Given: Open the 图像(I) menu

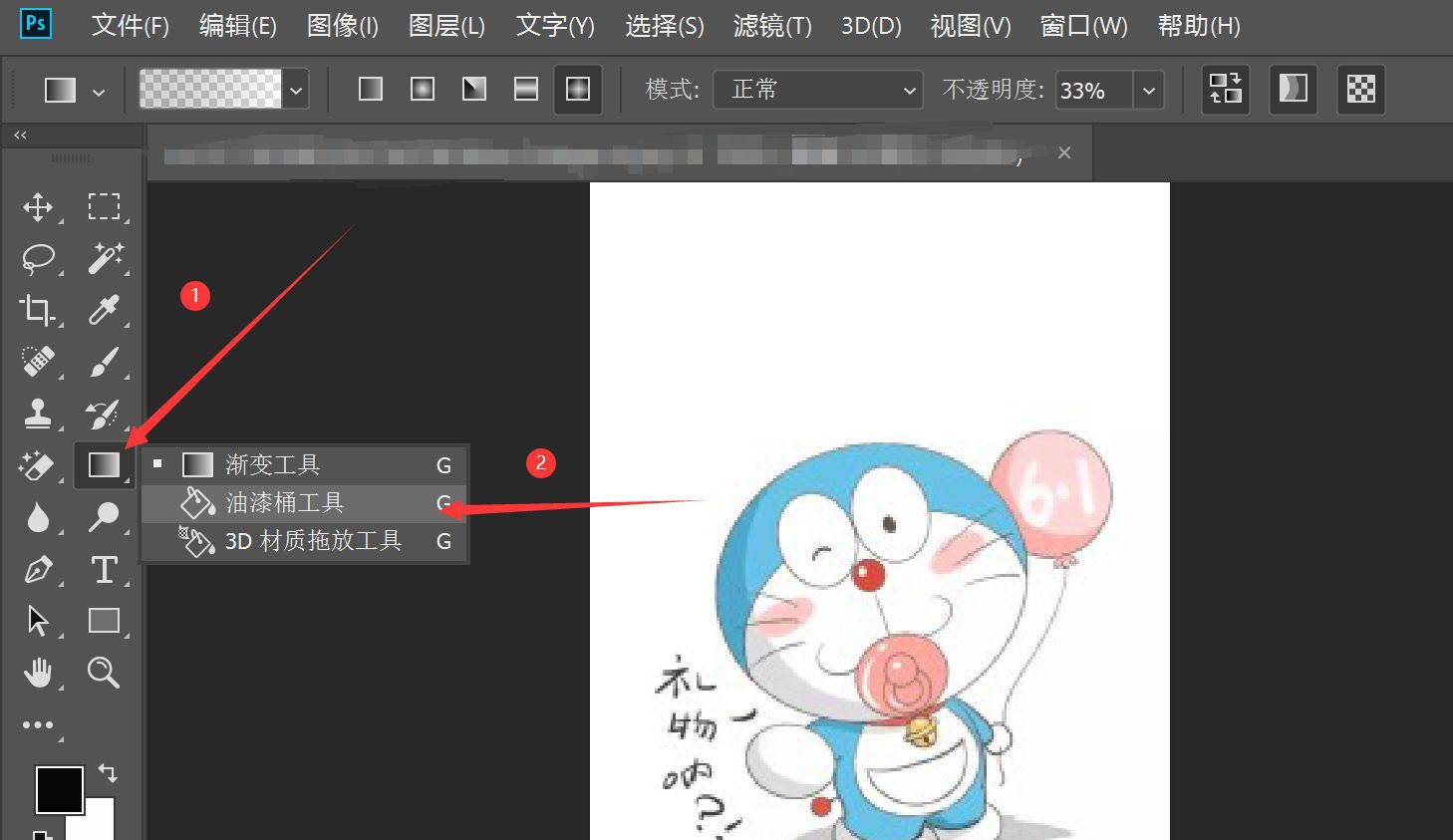Looking at the screenshot, I should pos(343,25).
